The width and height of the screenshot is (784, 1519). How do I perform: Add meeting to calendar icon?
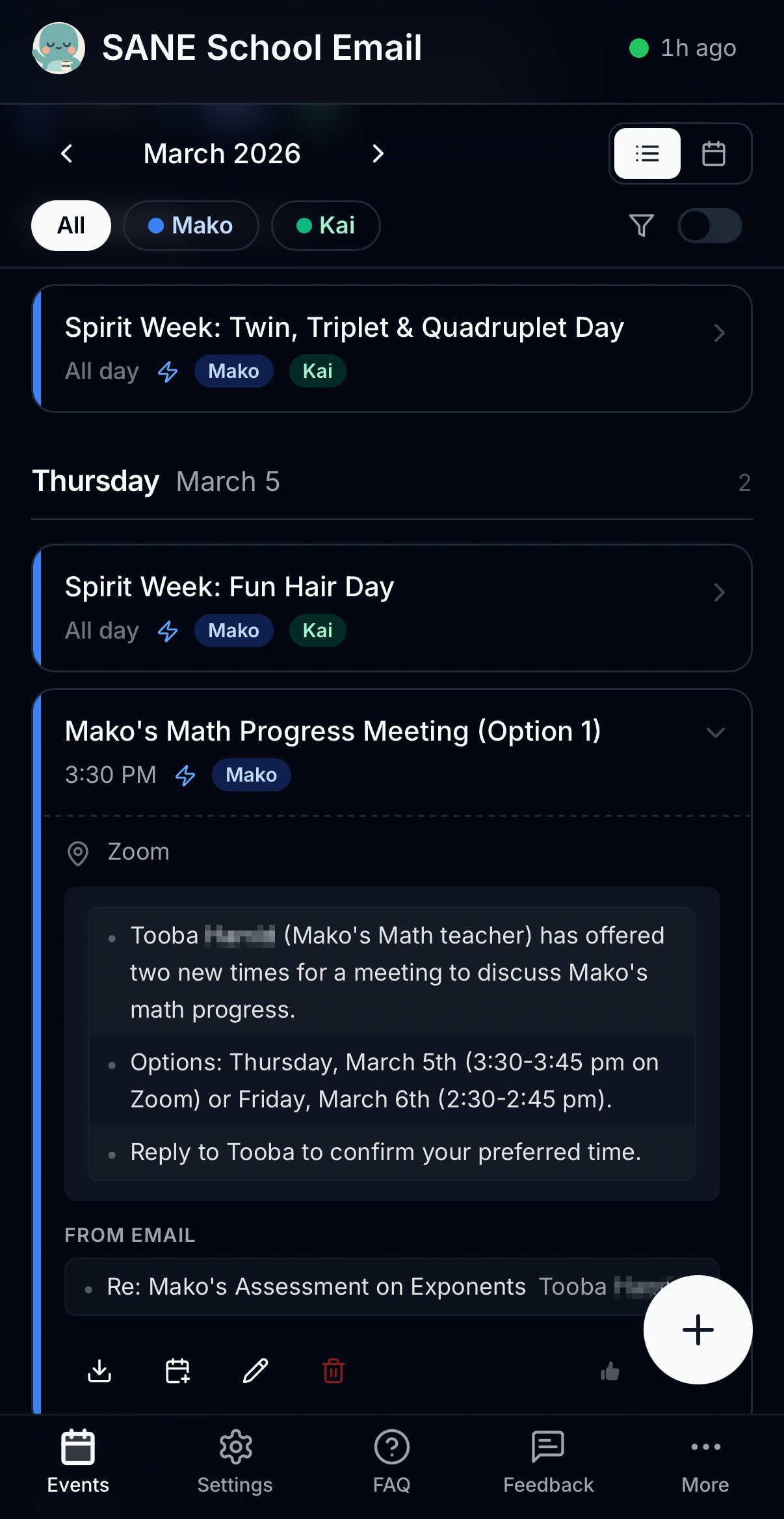177,1371
